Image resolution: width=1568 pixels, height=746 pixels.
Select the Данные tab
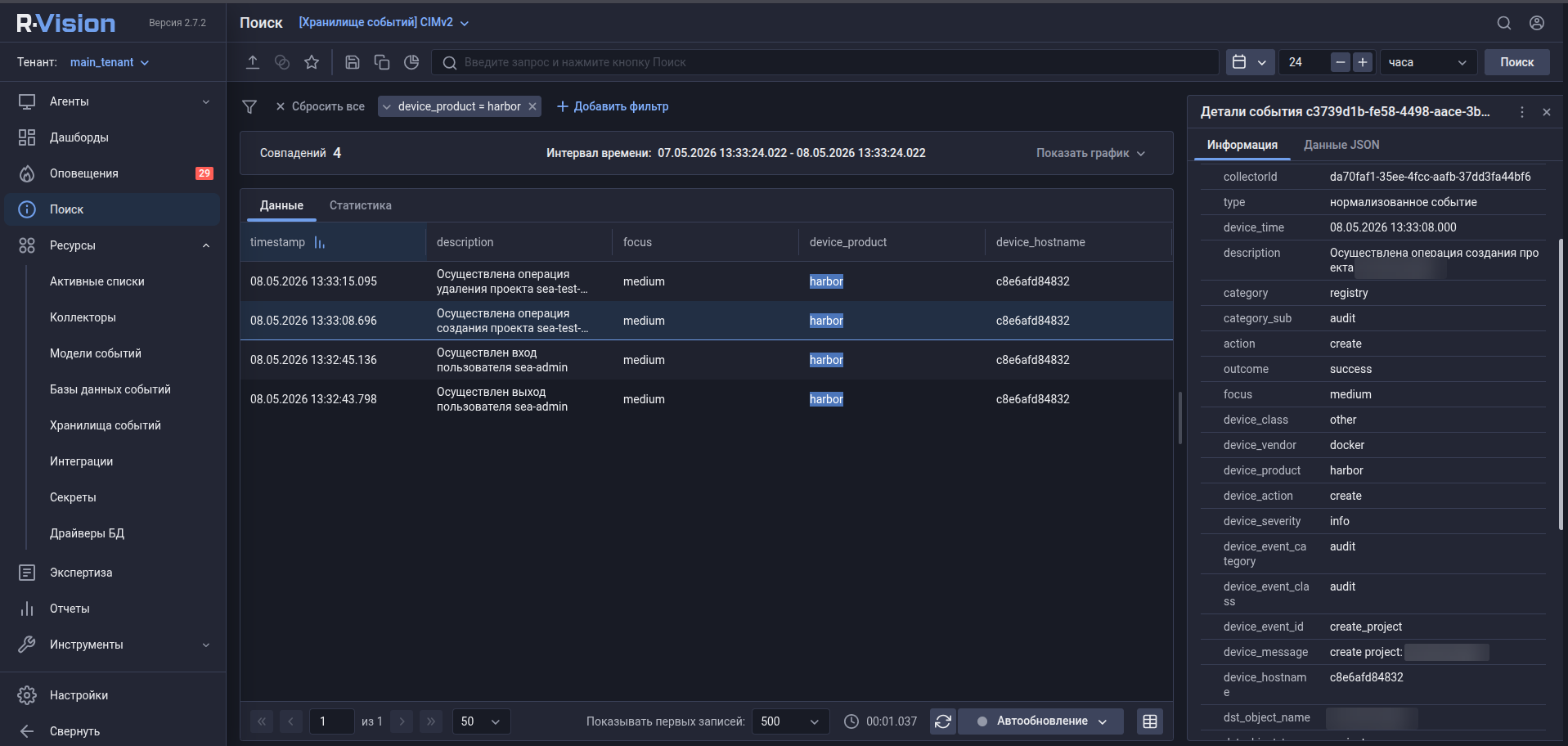[281, 205]
